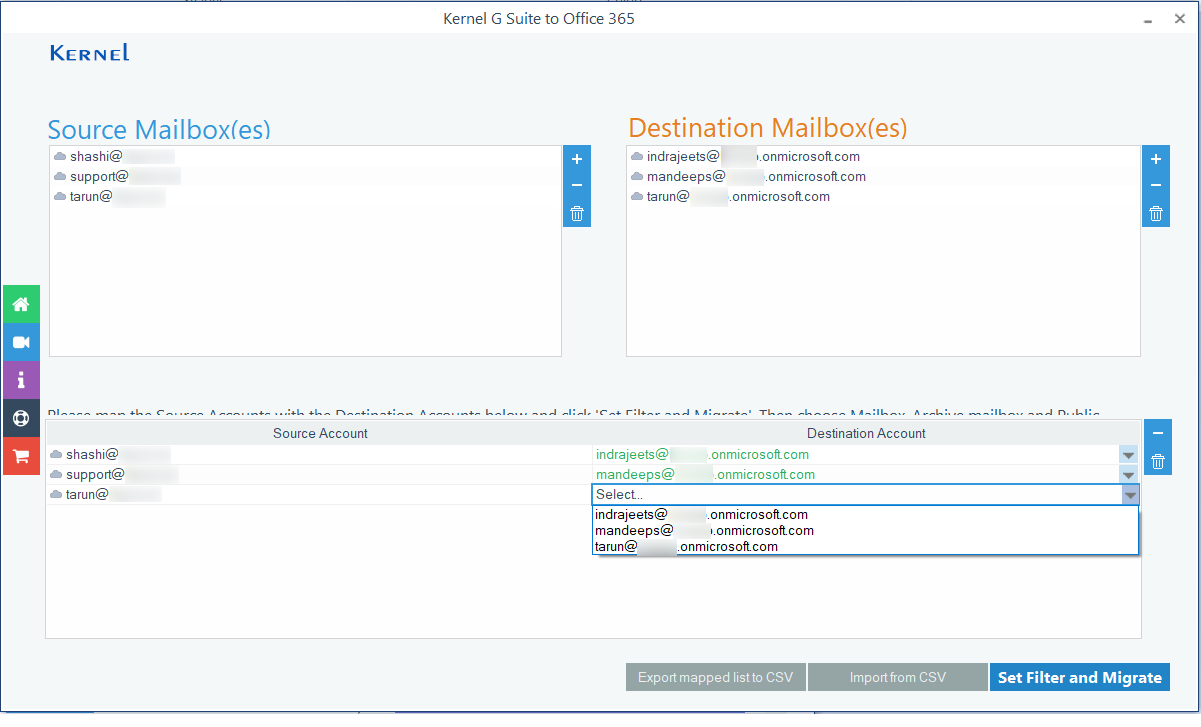Delete mapping rows with the trash icon
The height and width of the screenshot is (727, 1201).
click(1157, 461)
